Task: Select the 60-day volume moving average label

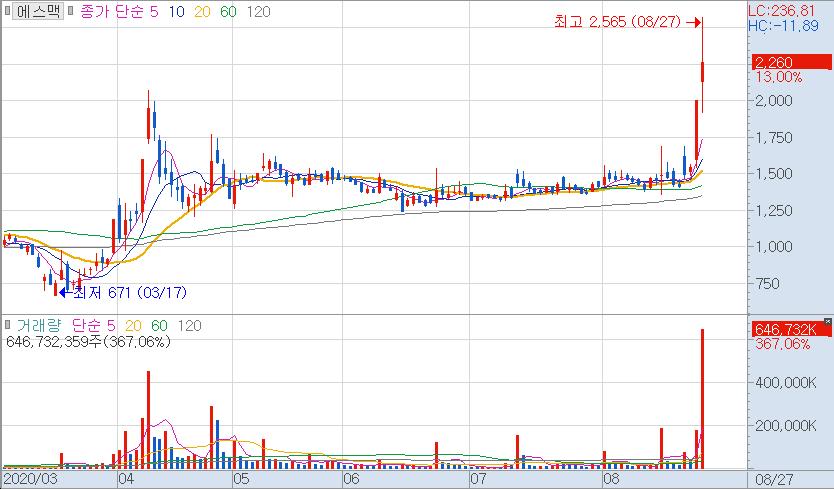Action: point(160,325)
